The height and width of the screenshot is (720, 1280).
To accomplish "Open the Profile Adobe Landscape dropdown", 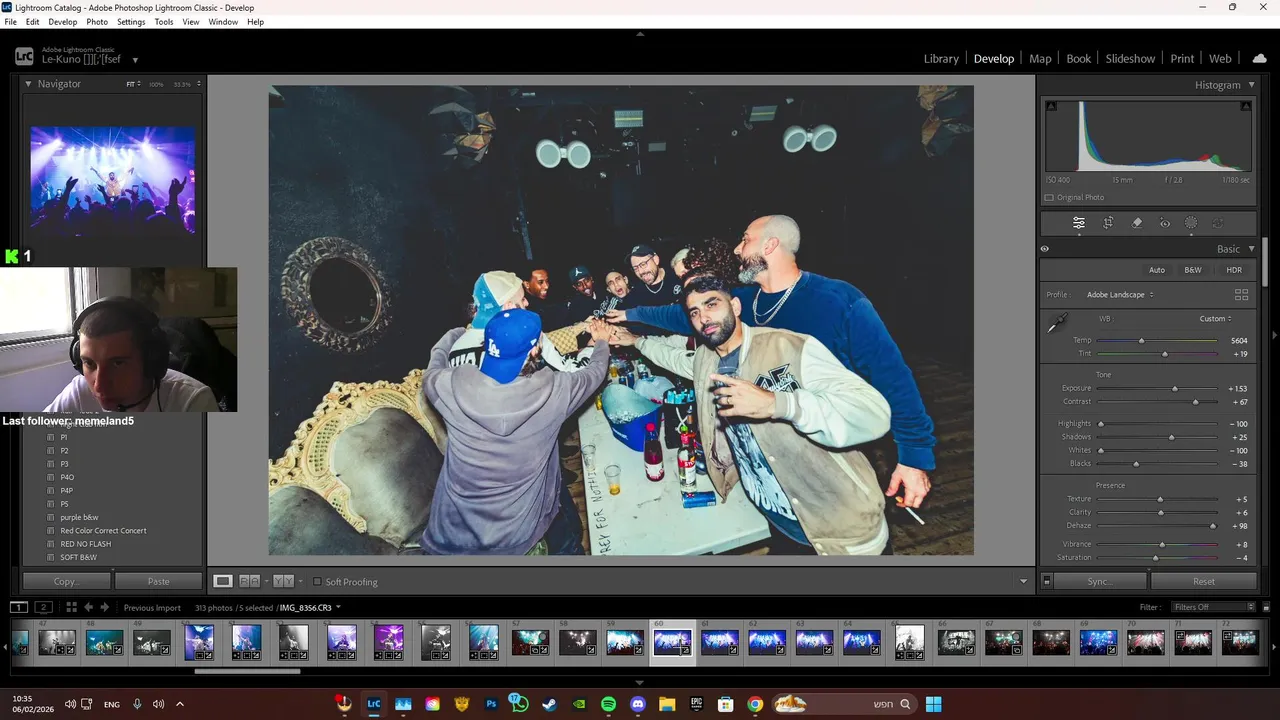I will [x=1120, y=295].
